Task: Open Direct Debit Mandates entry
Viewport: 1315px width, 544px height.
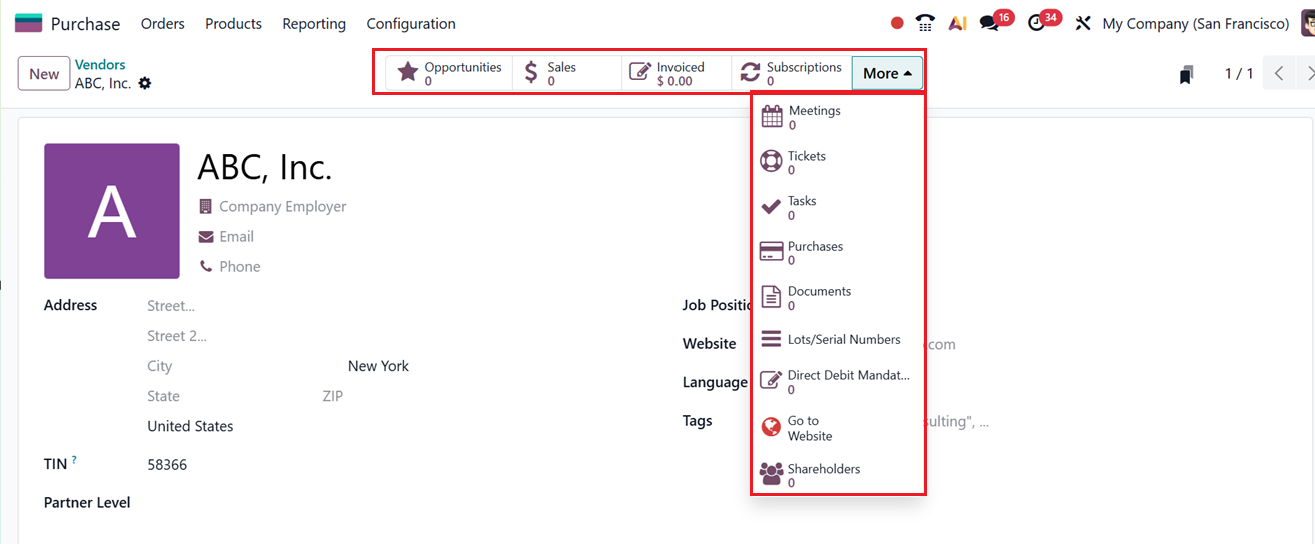Action: pyautogui.click(x=838, y=382)
